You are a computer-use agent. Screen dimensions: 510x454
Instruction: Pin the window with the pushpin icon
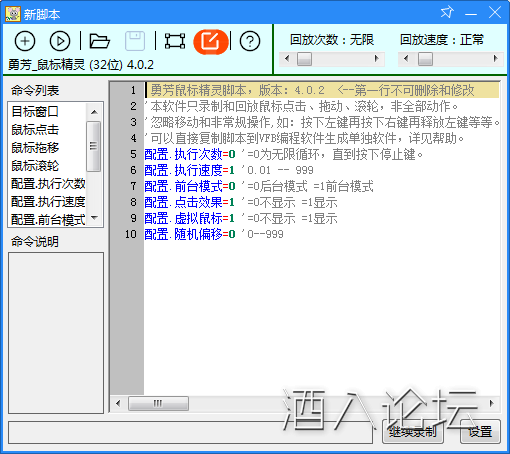[x=447, y=13]
